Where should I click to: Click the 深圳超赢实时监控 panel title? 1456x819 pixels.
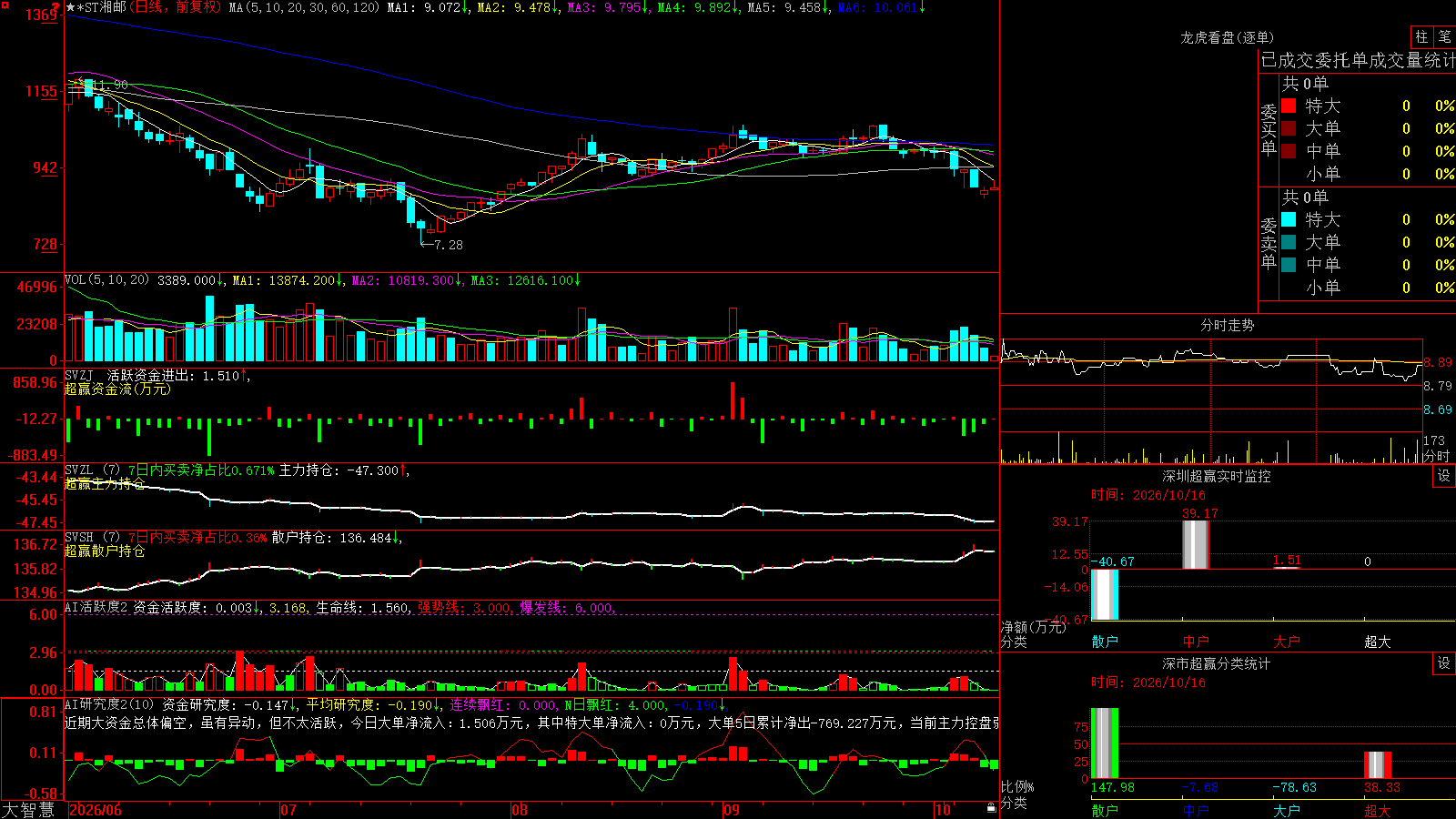tap(1216, 476)
